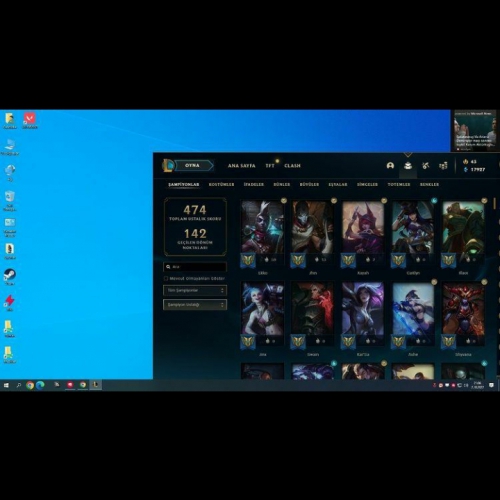Click the League of Legends logo emblem
The height and width of the screenshot is (500, 500).
(168, 165)
